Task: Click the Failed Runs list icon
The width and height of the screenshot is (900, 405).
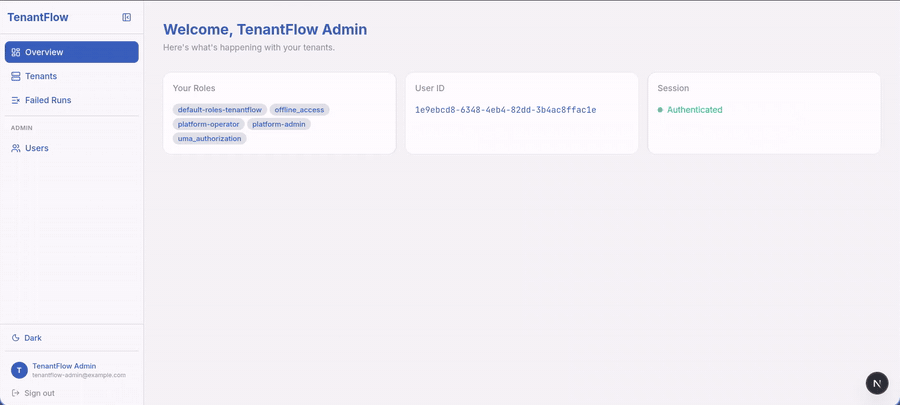Action: click(15, 100)
